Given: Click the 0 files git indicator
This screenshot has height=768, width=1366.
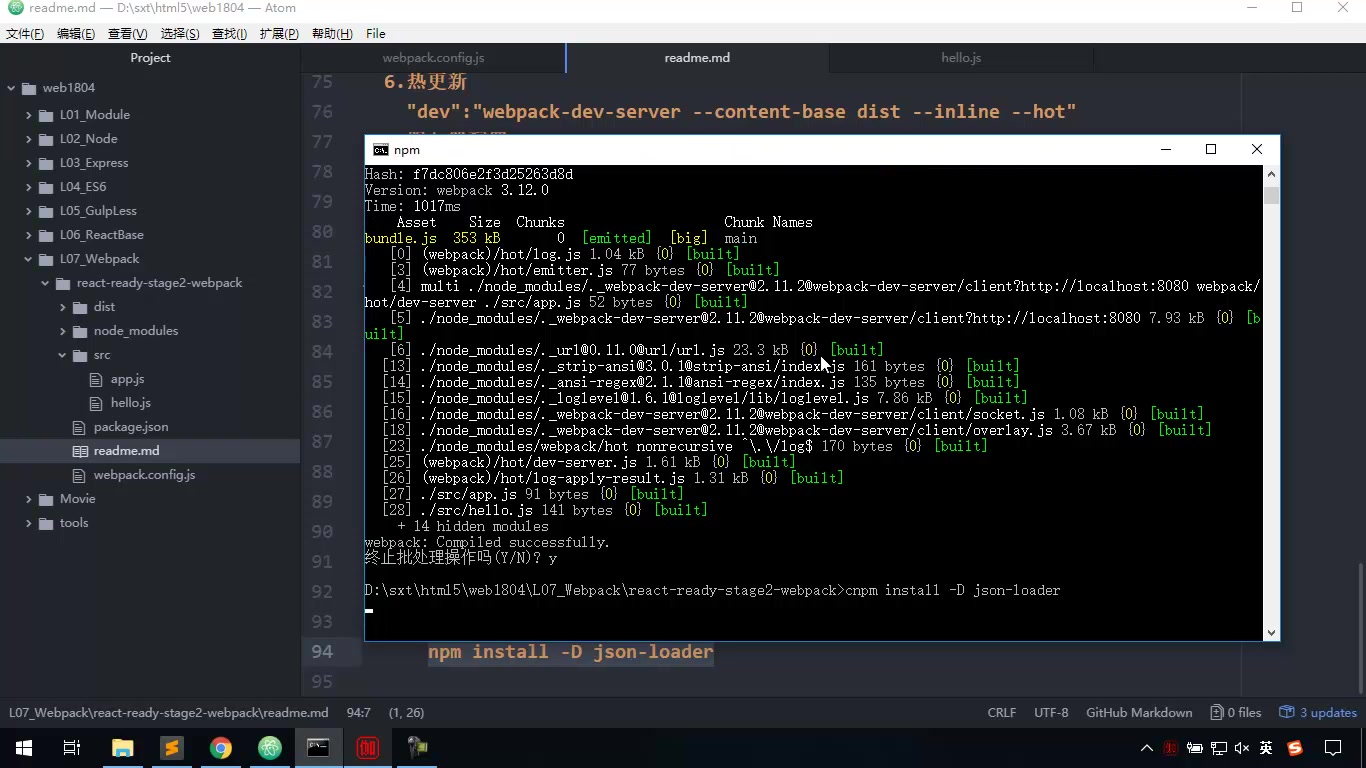Looking at the screenshot, I should point(1236,713).
